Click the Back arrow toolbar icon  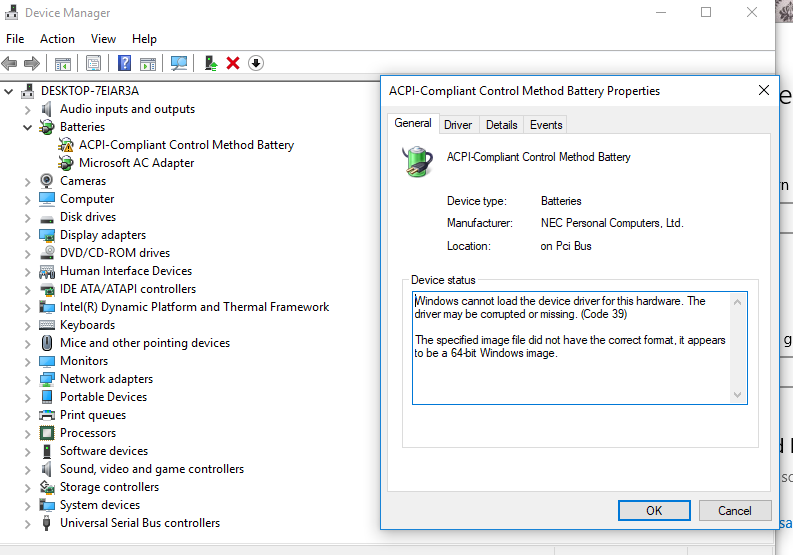pos(9,63)
